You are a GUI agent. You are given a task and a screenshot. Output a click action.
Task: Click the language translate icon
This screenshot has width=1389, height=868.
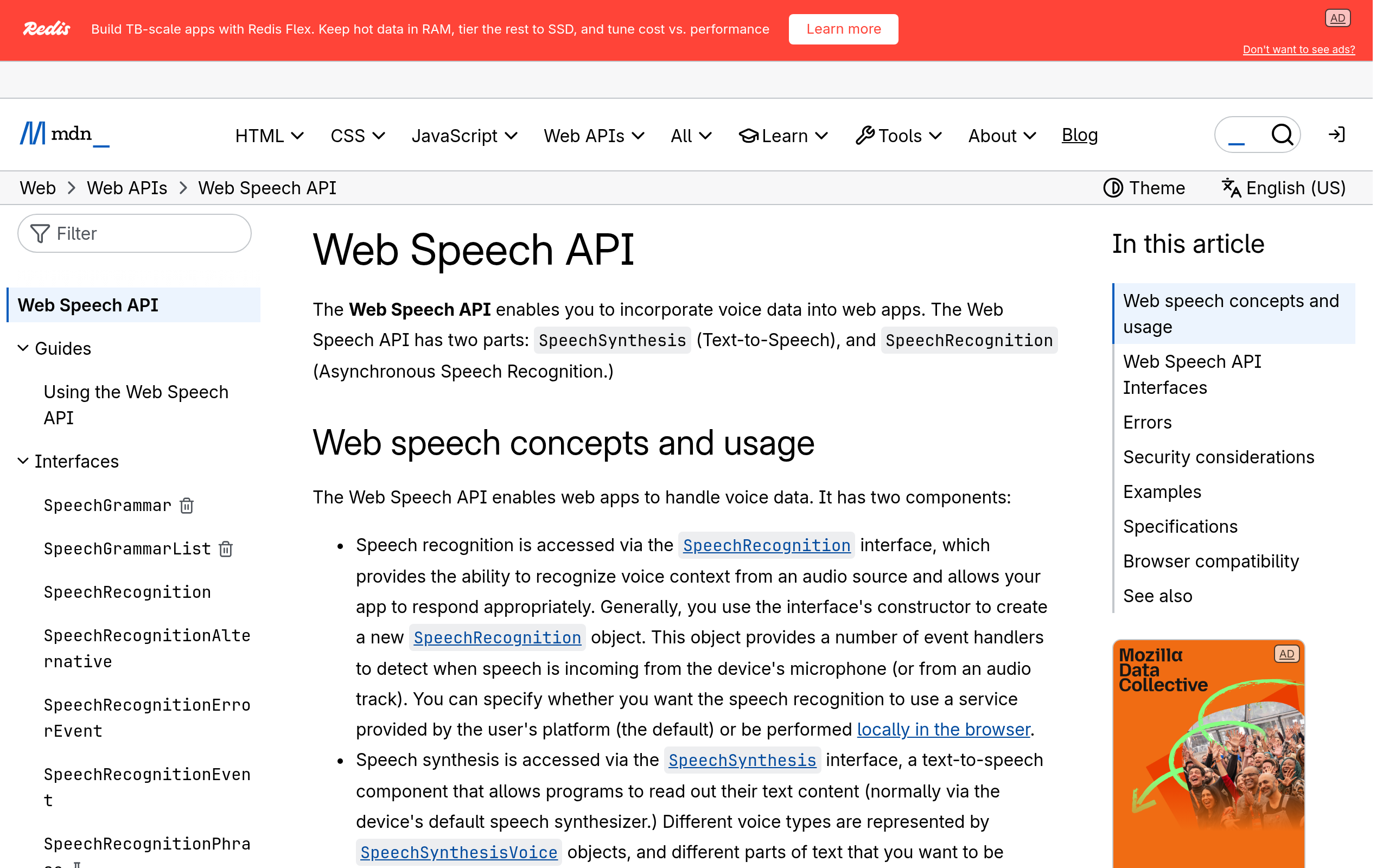[x=1231, y=188]
